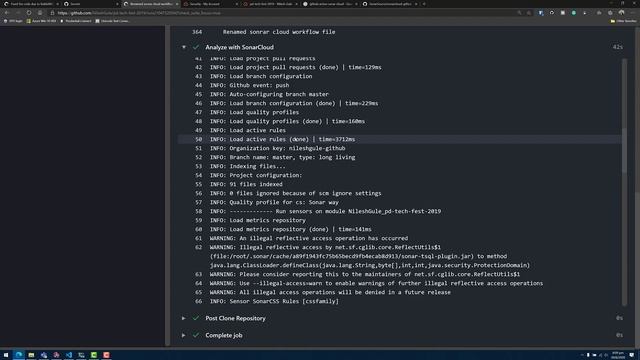
Task: Click the Post Clone Repository step title
Action: coord(235,318)
